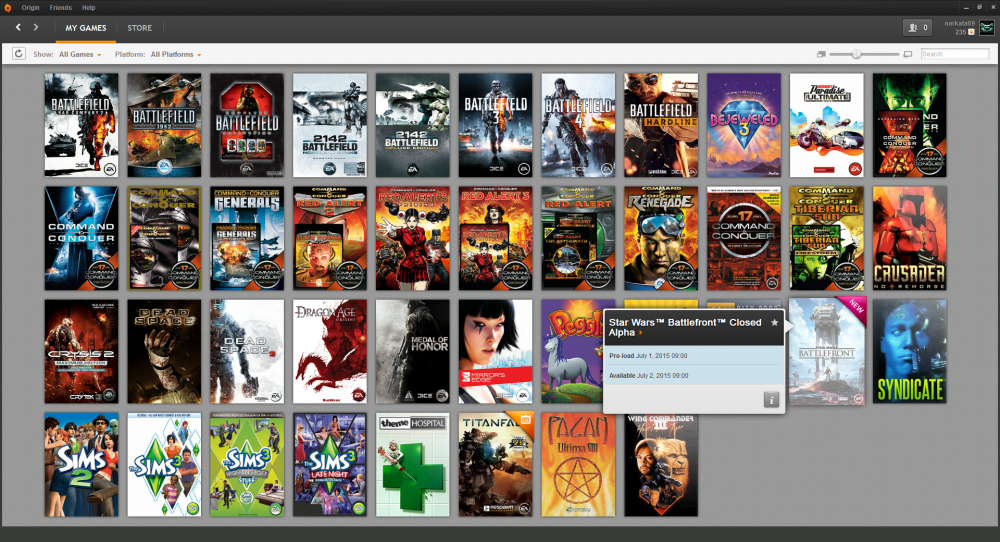The height and width of the screenshot is (542, 1000).
Task: Select the Mirror's Edge tile
Action: pos(496,352)
